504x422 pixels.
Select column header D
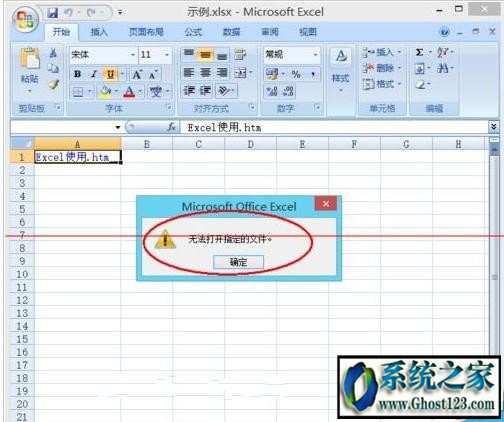(251, 144)
